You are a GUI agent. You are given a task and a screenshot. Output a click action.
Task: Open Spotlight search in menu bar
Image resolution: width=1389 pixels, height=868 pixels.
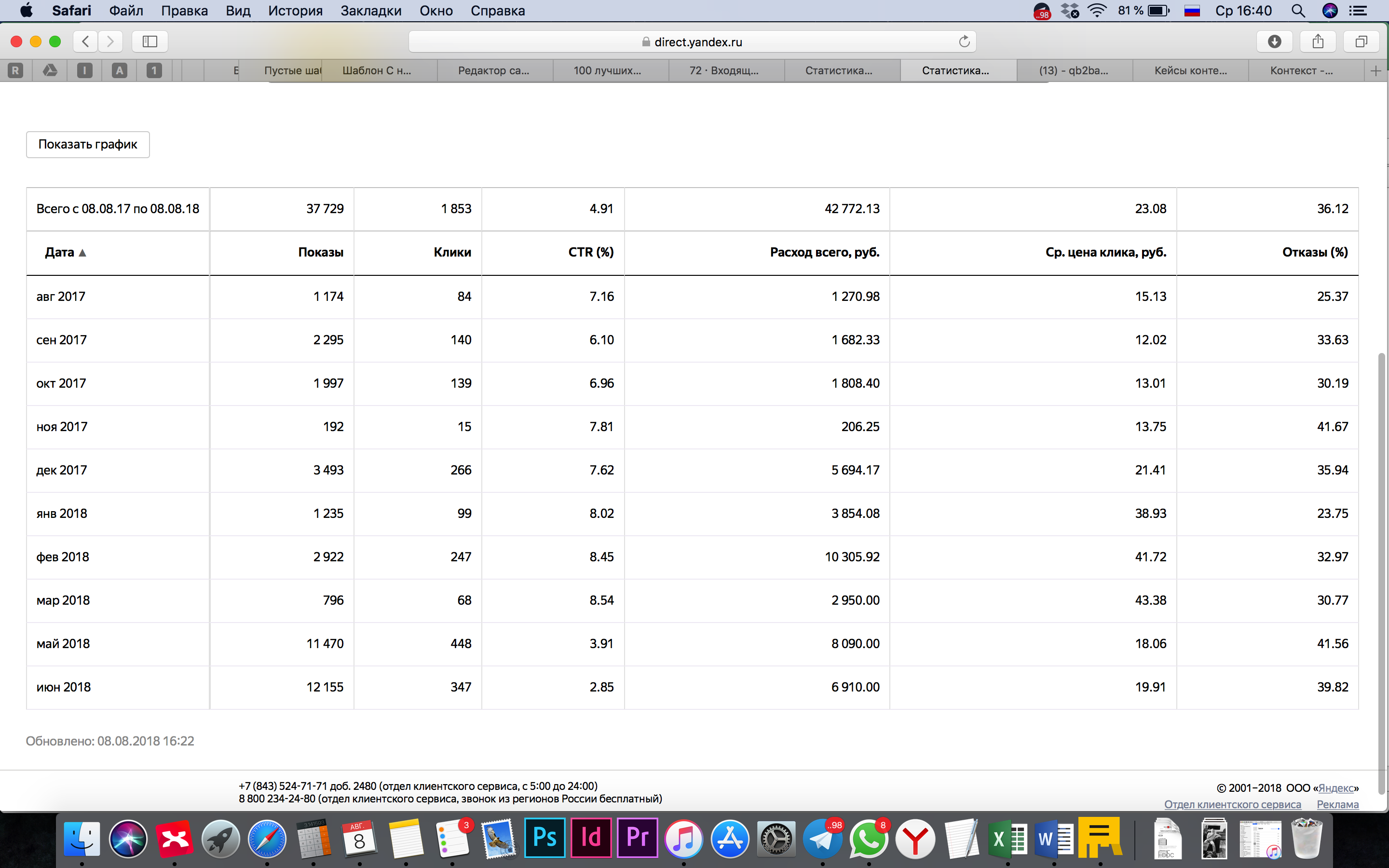[1298, 11]
